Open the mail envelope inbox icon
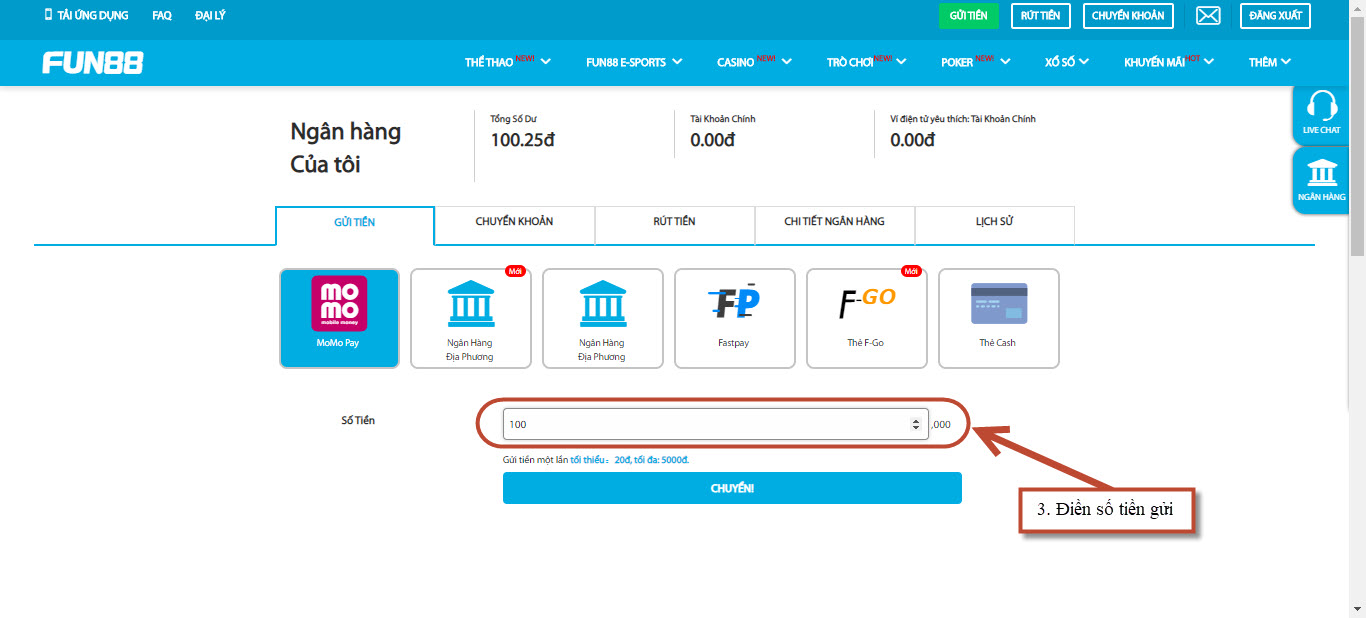Image resolution: width=1366 pixels, height=618 pixels. [x=1208, y=16]
